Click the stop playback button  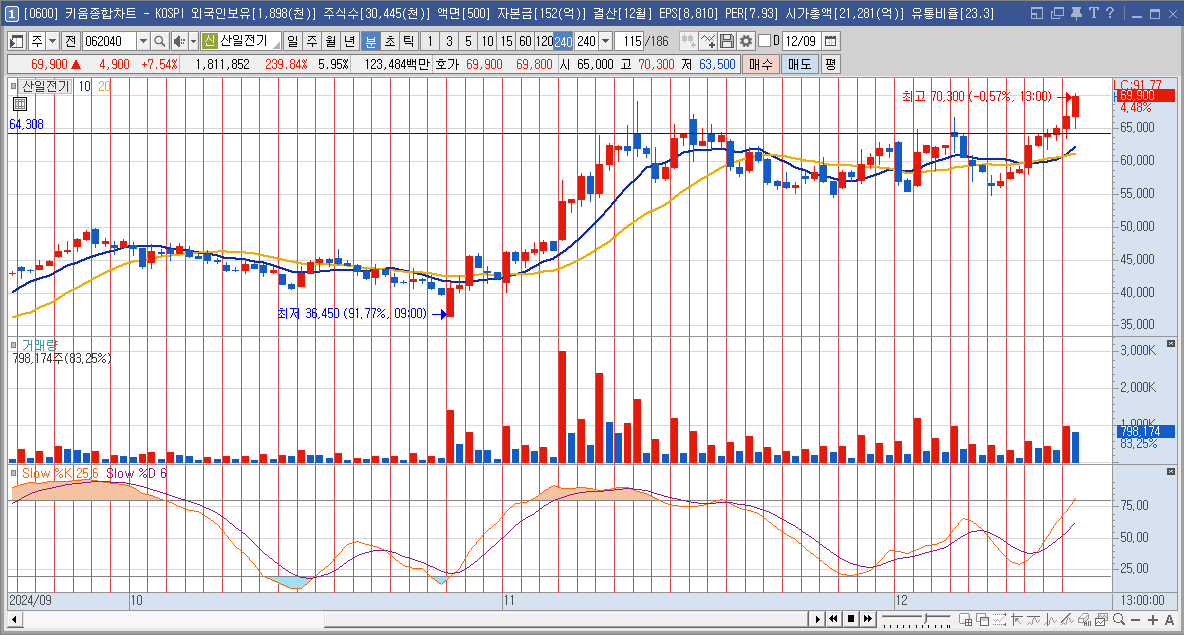[850, 619]
